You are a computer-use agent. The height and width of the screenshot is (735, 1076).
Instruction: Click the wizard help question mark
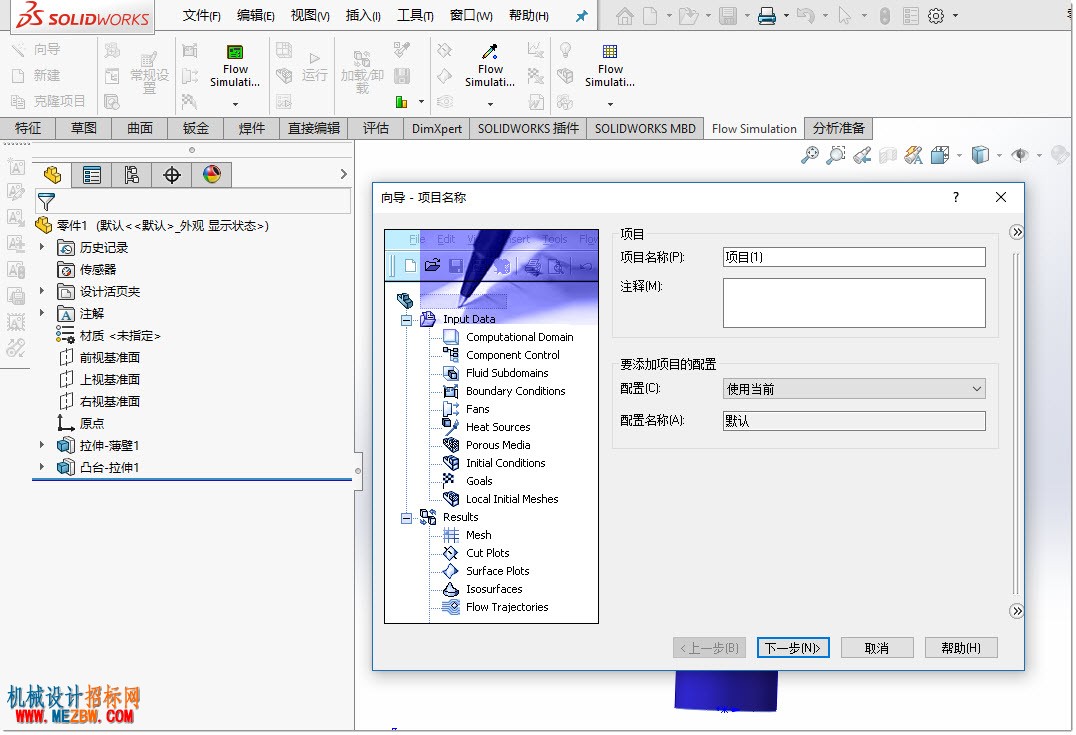coord(955,198)
